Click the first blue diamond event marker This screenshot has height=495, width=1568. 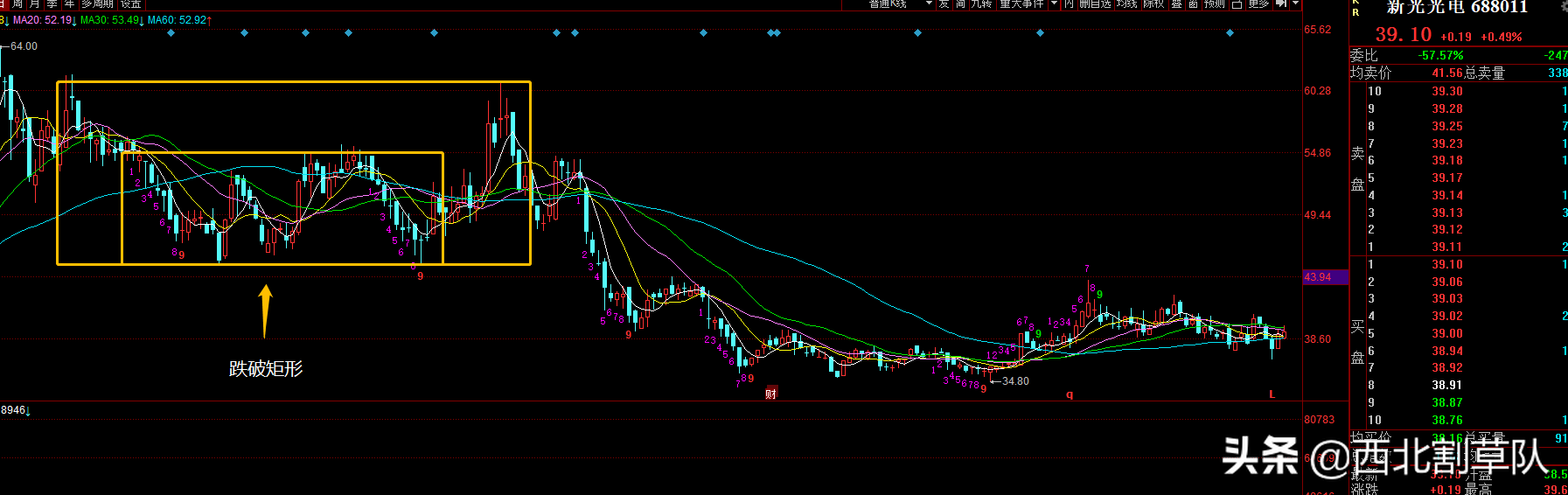[171, 33]
